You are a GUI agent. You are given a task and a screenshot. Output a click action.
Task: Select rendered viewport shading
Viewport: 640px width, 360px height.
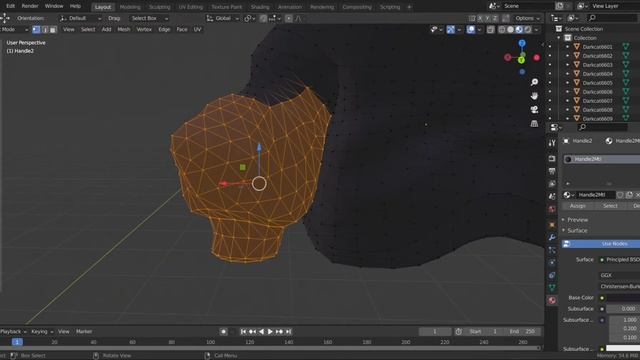click(x=528, y=29)
